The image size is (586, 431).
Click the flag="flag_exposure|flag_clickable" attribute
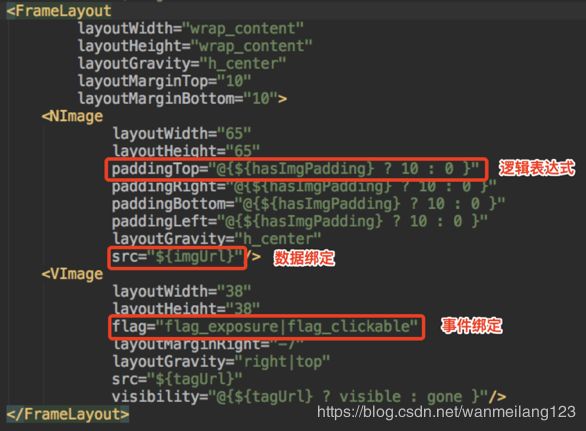pos(265,327)
